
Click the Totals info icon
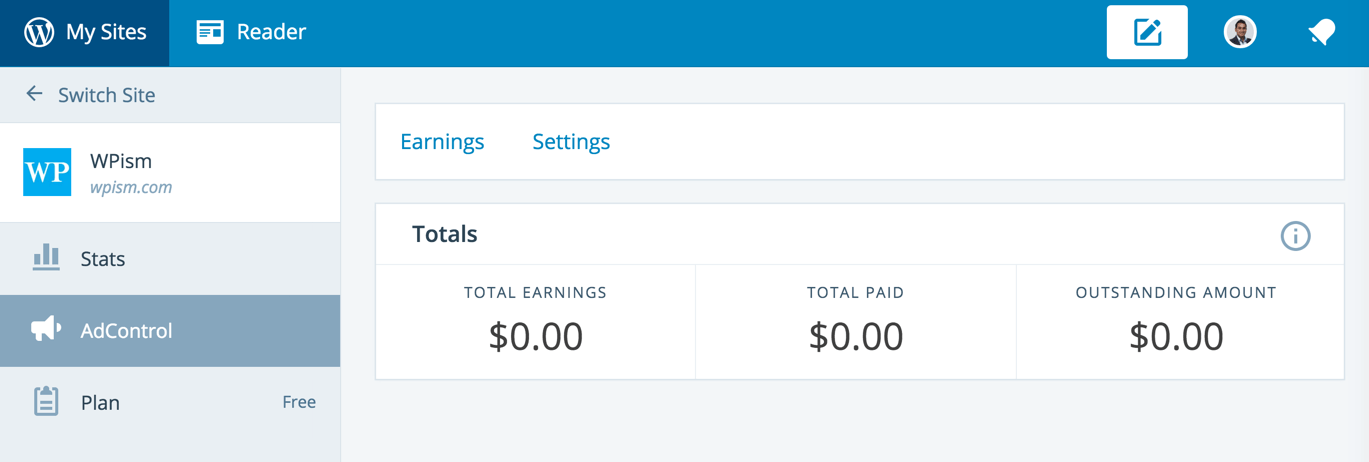click(1295, 236)
